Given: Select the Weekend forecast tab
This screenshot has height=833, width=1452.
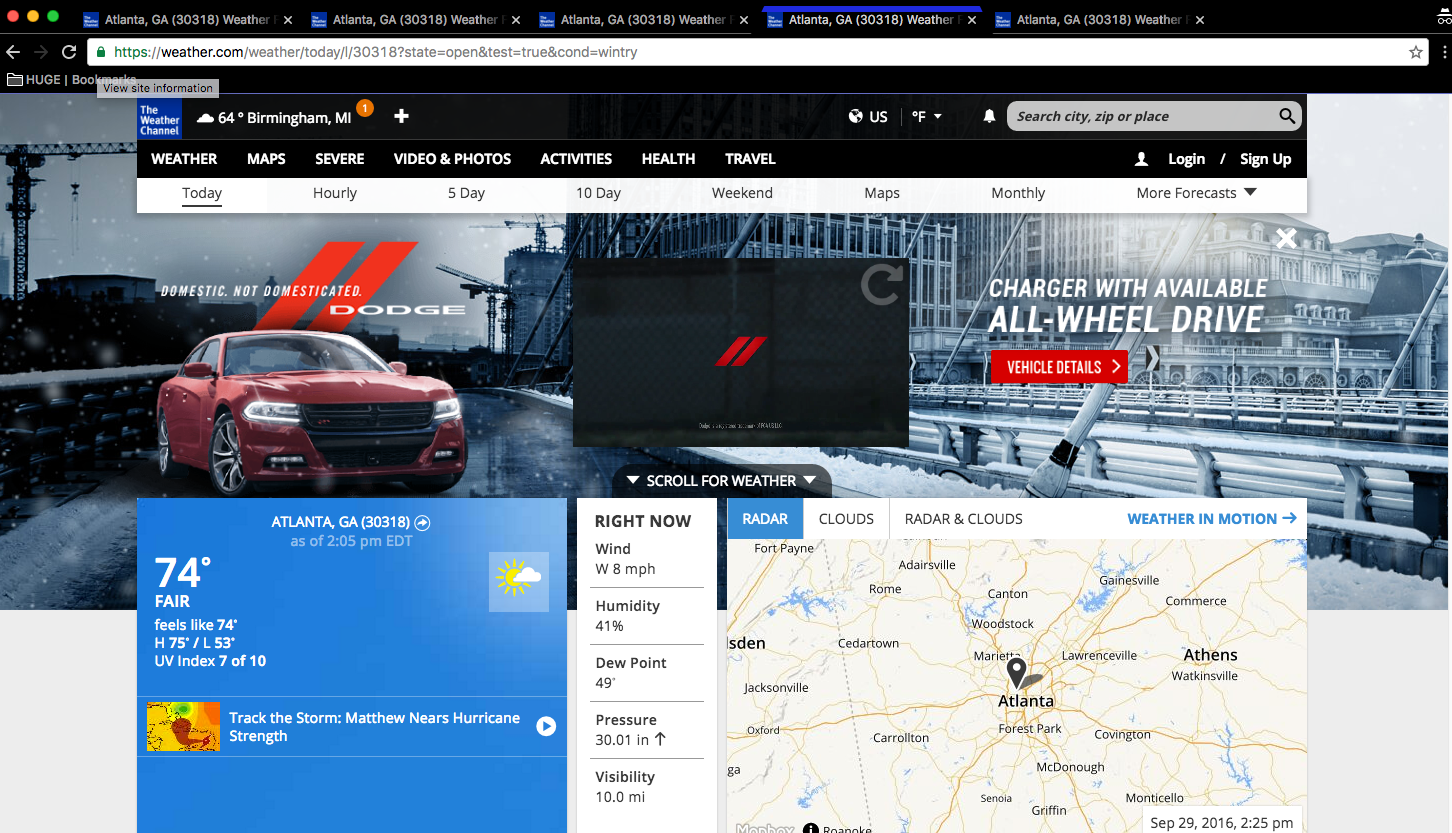Looking at the screenshot, I should 742,193.
